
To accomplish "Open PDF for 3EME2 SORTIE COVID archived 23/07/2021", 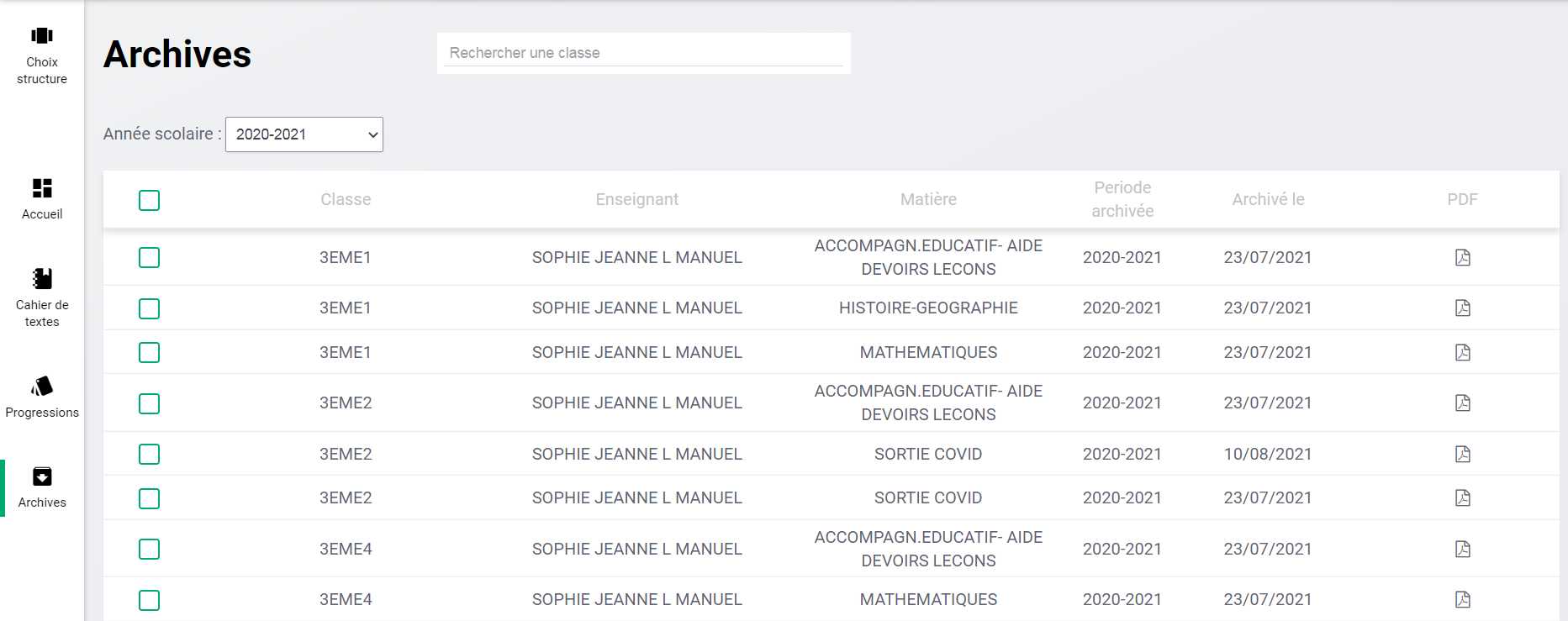I will point(1463,497).
